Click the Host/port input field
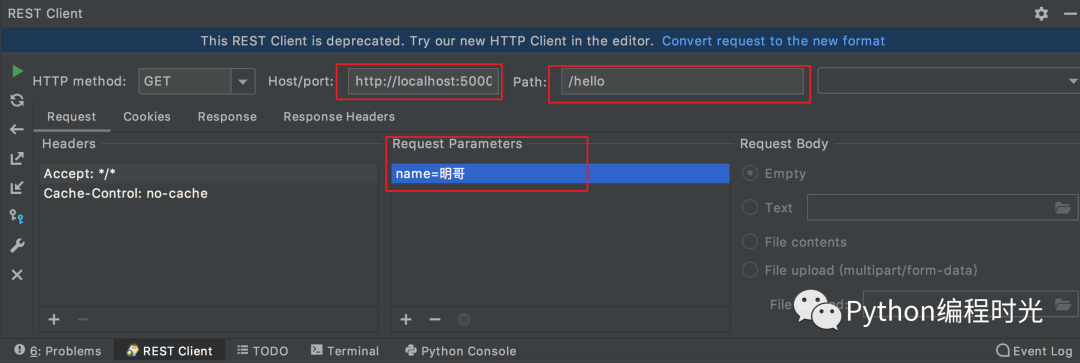 423,81
